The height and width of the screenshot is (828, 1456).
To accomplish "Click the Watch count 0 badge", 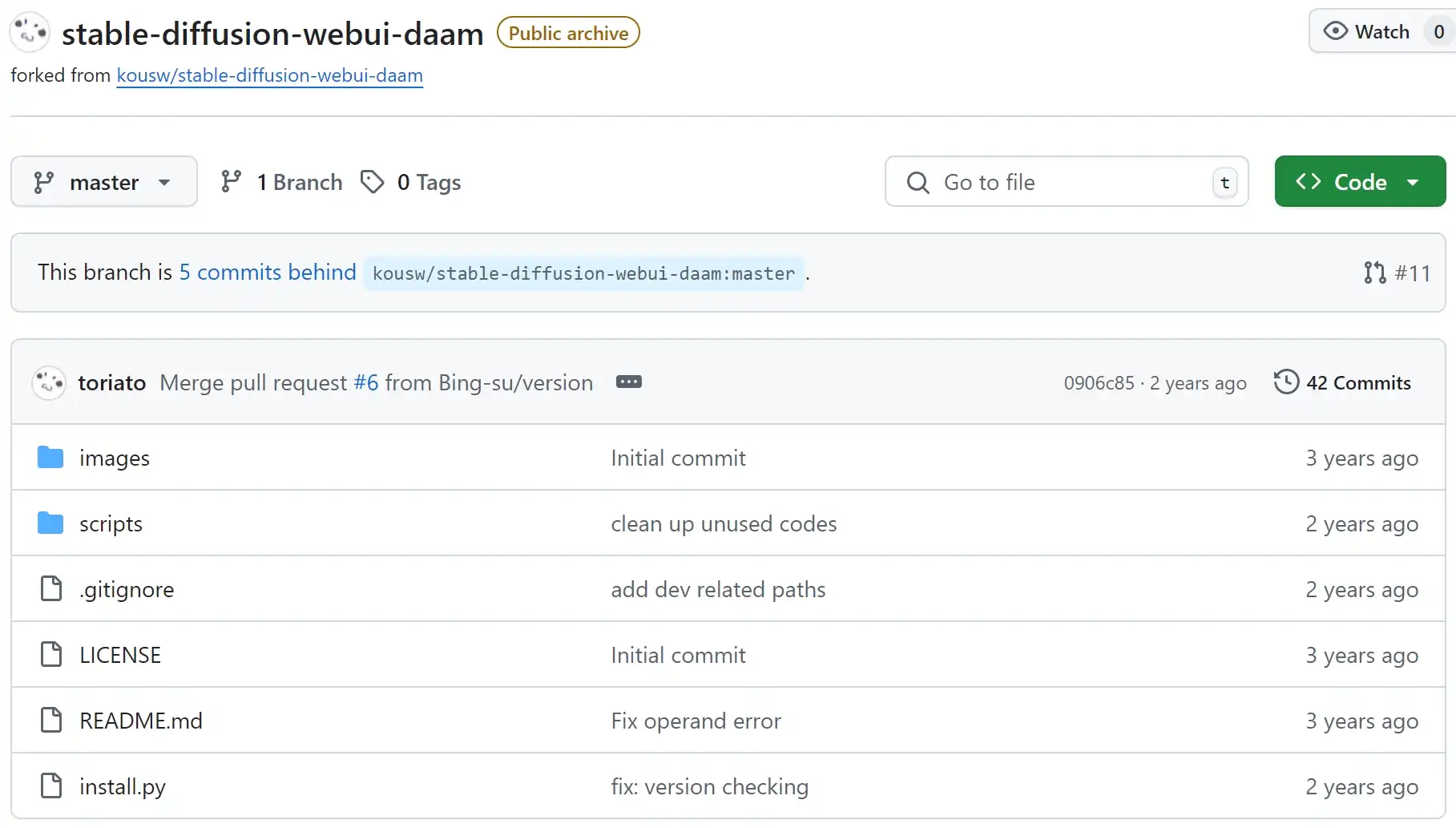I will [x=1438, y=31].
